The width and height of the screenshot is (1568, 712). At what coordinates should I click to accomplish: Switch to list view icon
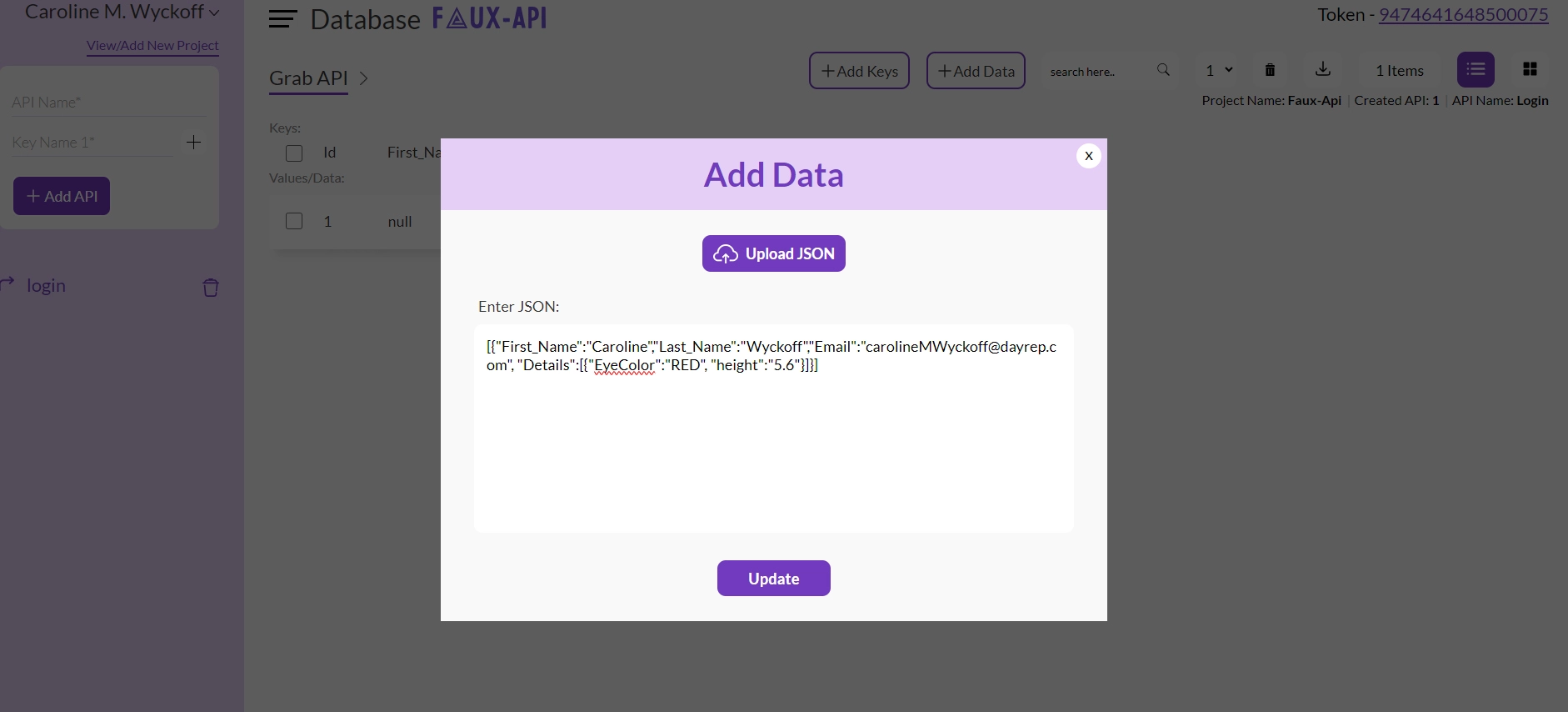1476,70
